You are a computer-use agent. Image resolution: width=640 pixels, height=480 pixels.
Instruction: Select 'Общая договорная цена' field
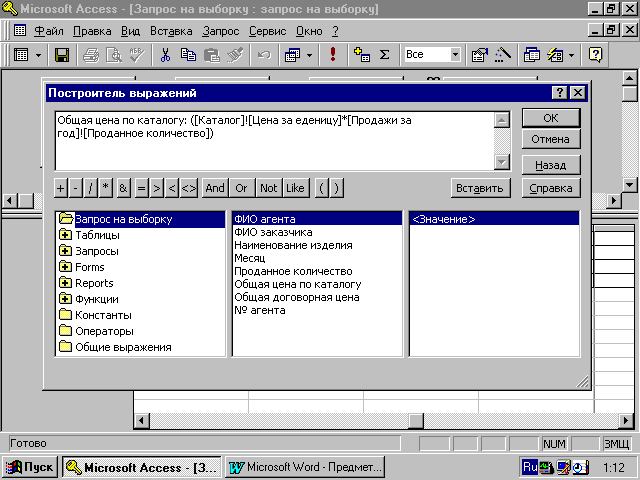(x=297, y=297)
